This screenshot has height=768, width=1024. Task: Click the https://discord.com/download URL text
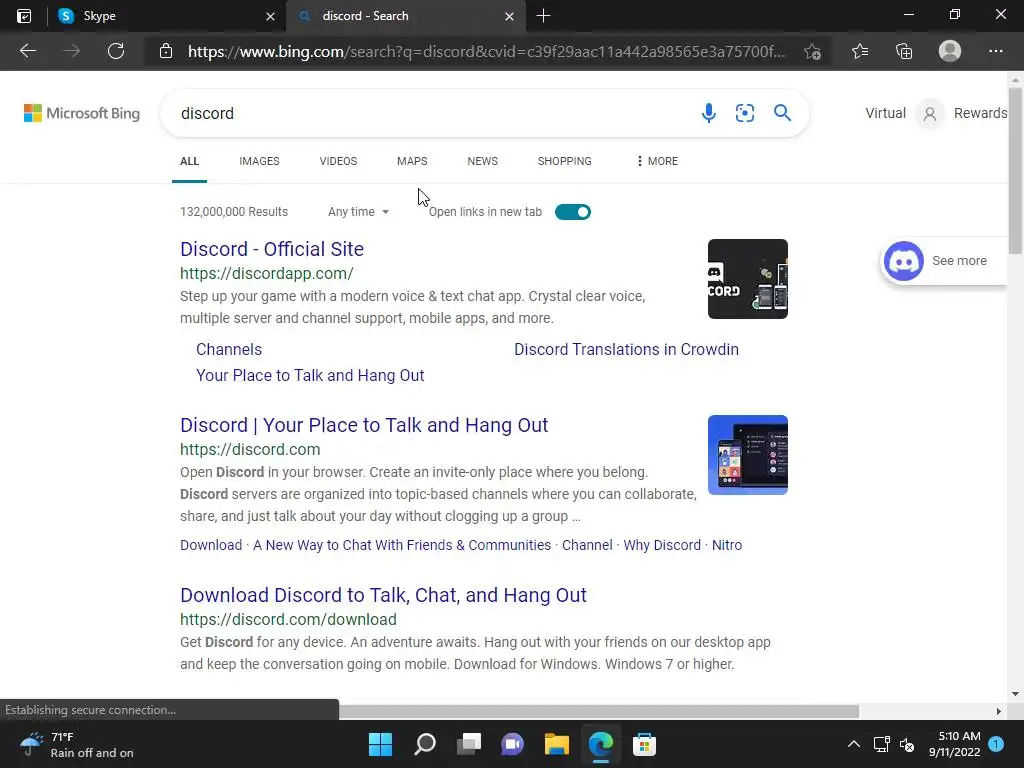click(288, 619)
